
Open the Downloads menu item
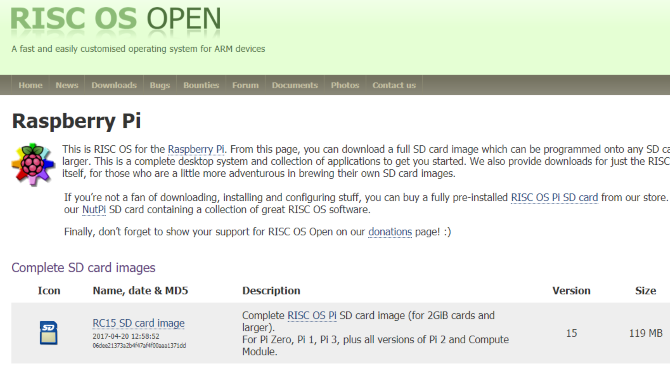coord(114,85)
